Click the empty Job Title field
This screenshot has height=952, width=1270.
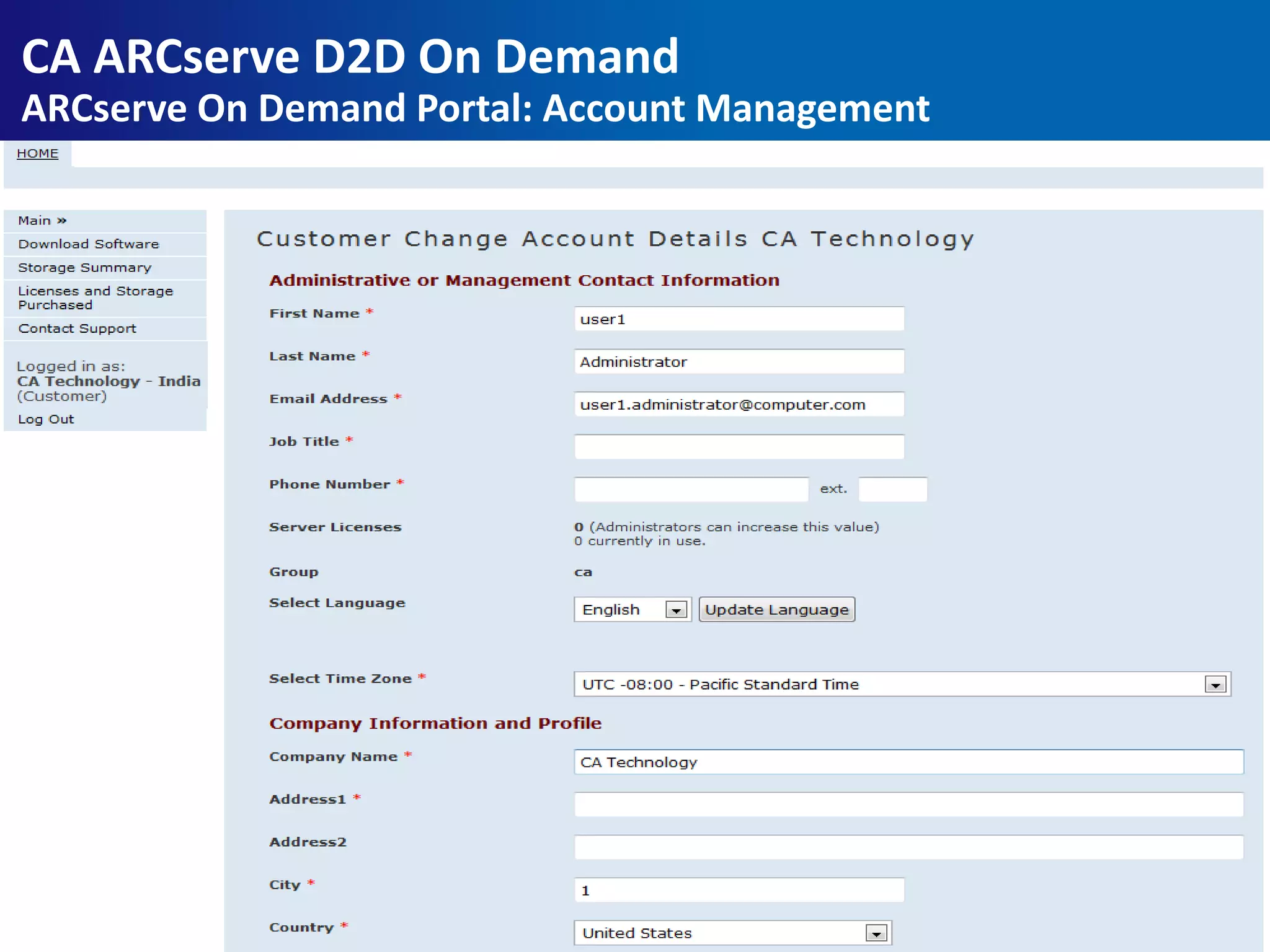[739, 447]
